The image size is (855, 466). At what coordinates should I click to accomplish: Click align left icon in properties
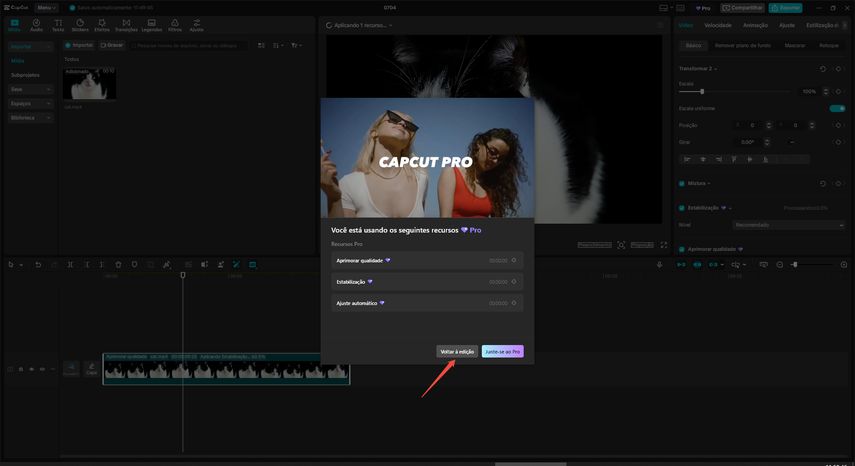(687, 160)
